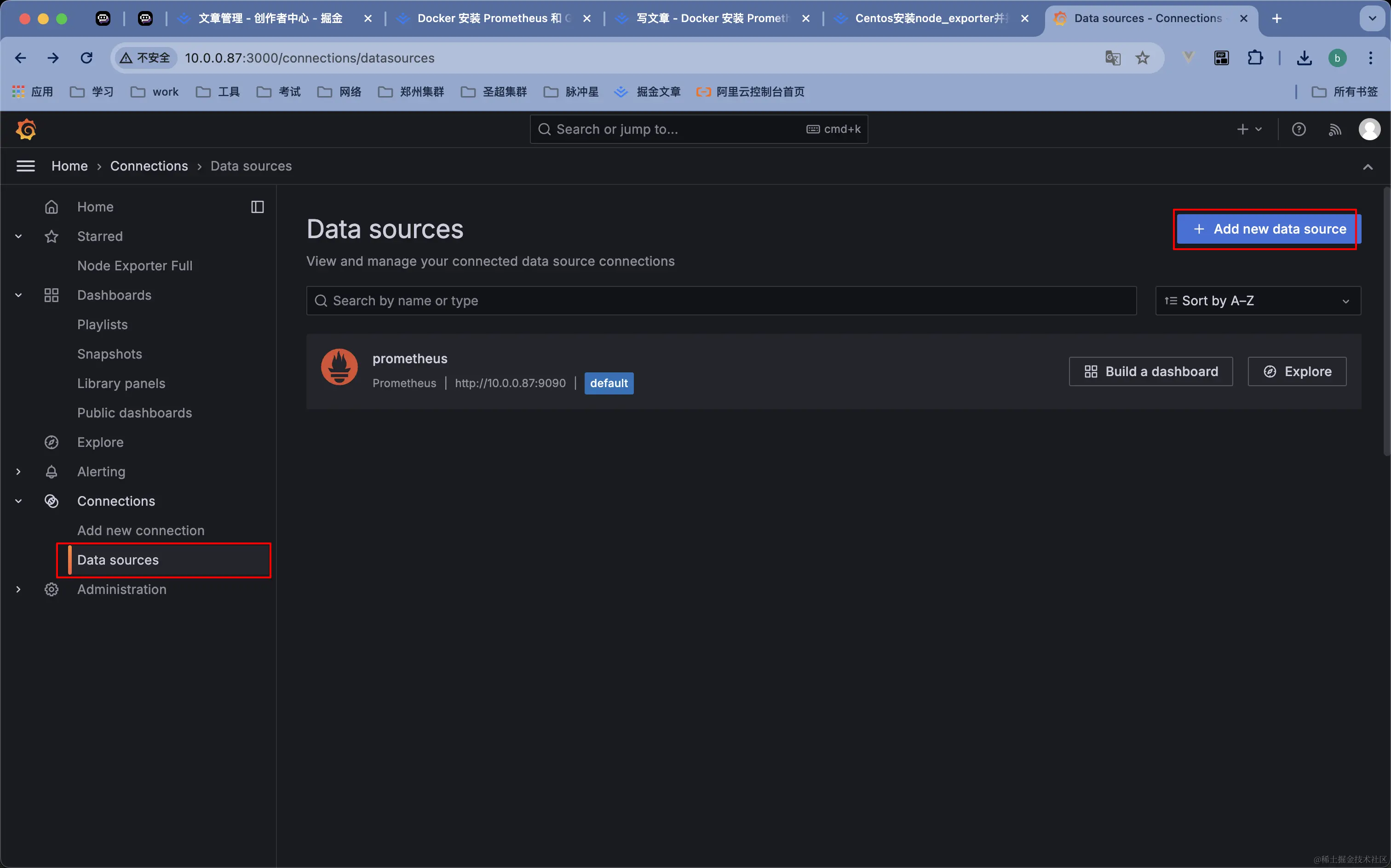Collapse the top bar with chevron-up

(1368, 166)
